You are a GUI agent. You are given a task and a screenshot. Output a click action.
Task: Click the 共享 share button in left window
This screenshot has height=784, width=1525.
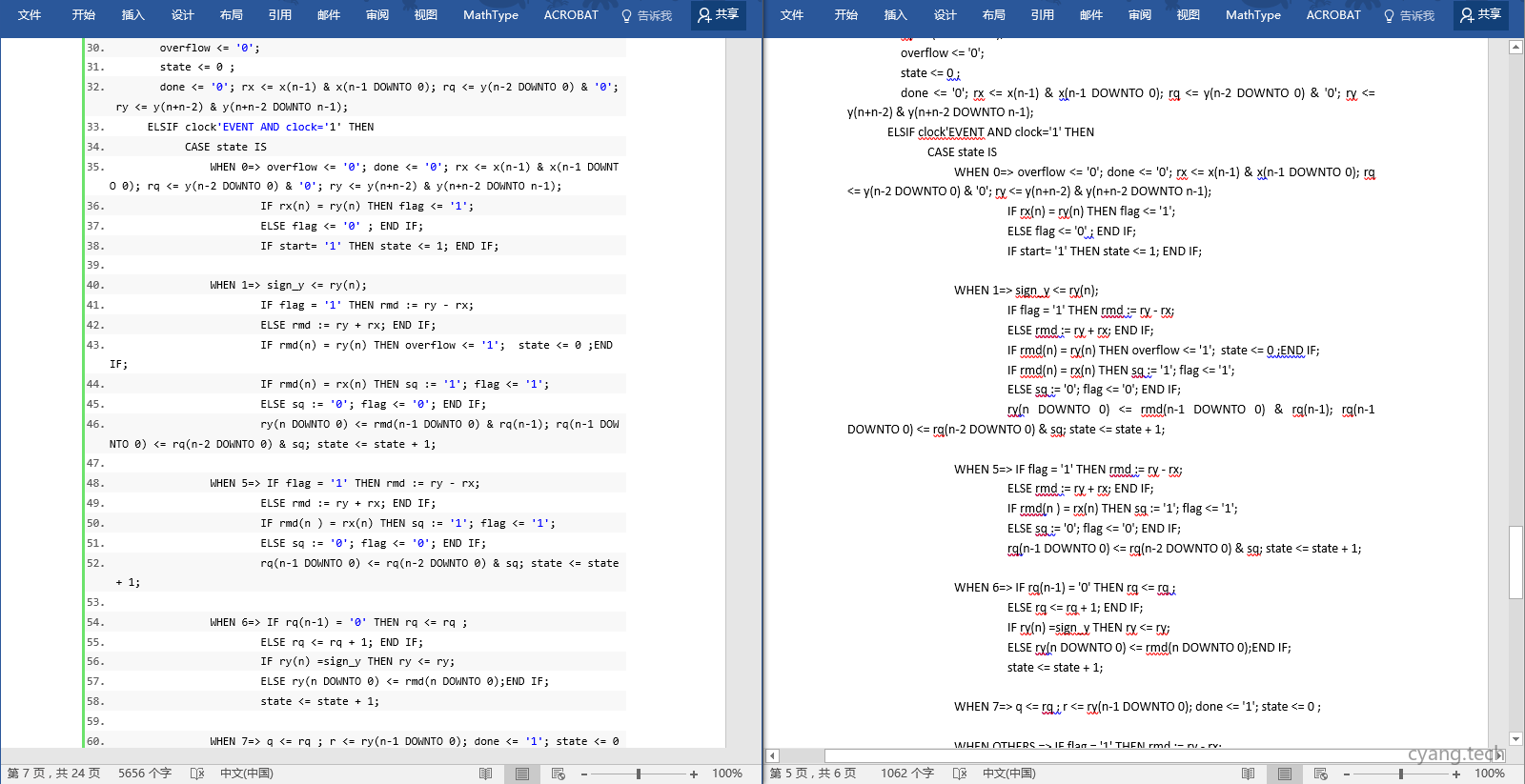coord(718,15)
